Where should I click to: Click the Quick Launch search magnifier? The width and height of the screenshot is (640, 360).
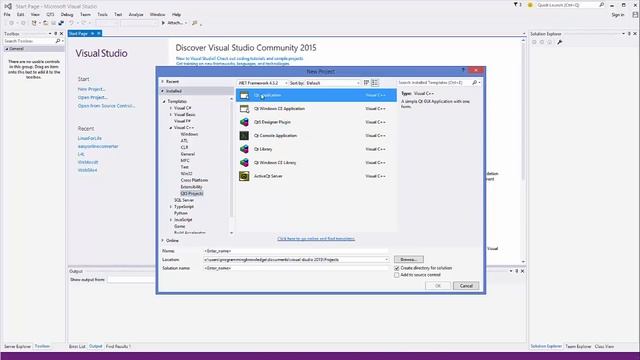(x=602, y=5)
